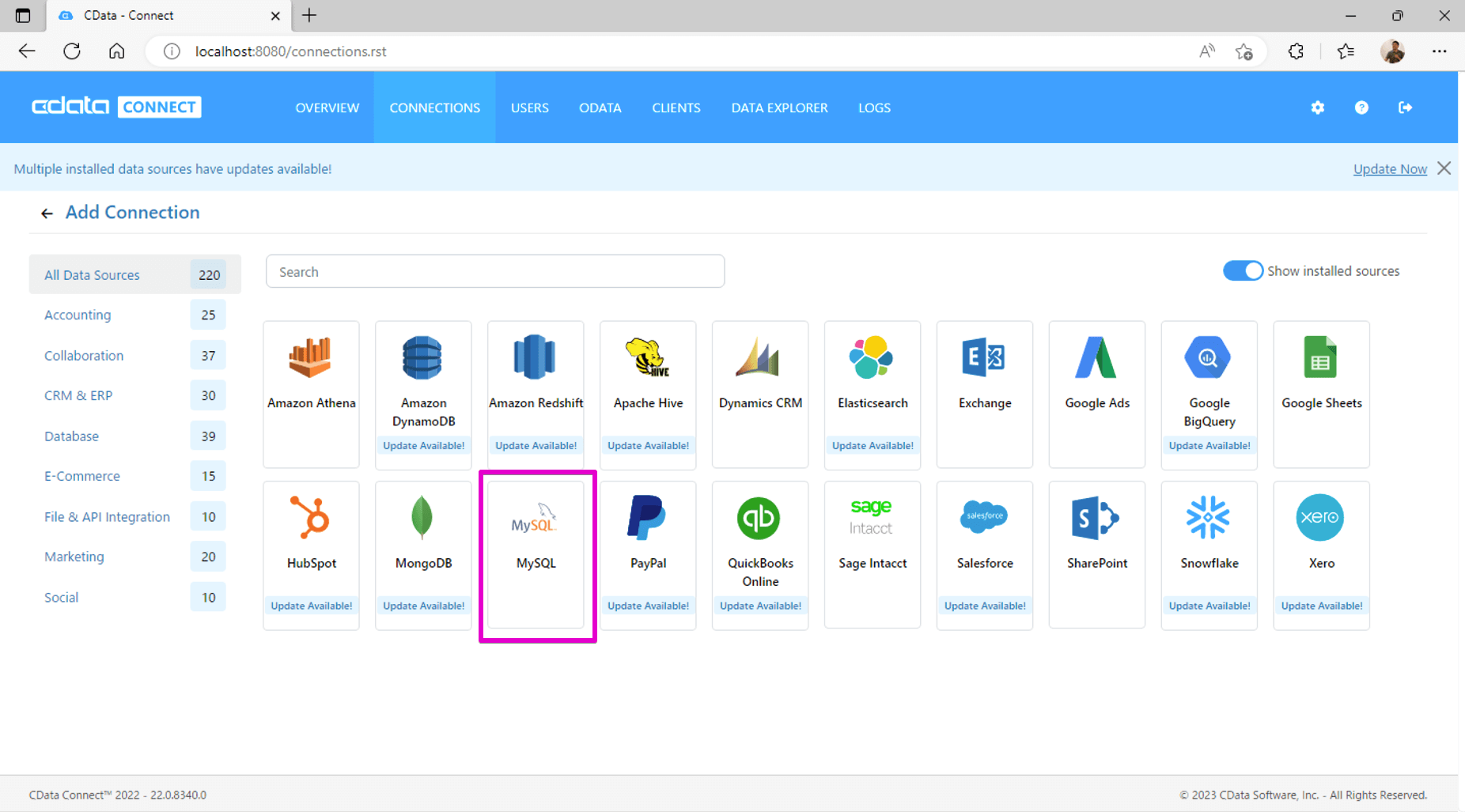Open the Apache Hive connector
The image size is (1465, 812).
pyautogui.click(x=648, y=394)
